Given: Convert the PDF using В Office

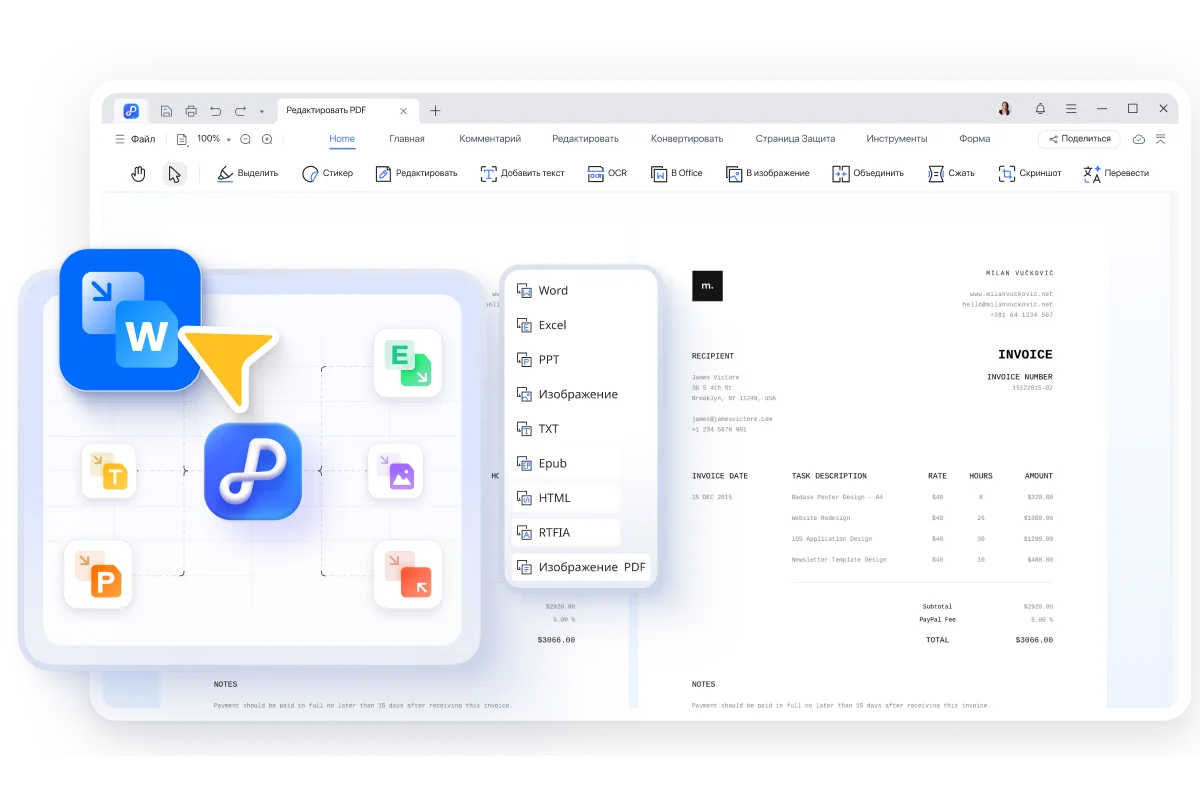Looking at the screenshot, I should [x=676, y=172].
